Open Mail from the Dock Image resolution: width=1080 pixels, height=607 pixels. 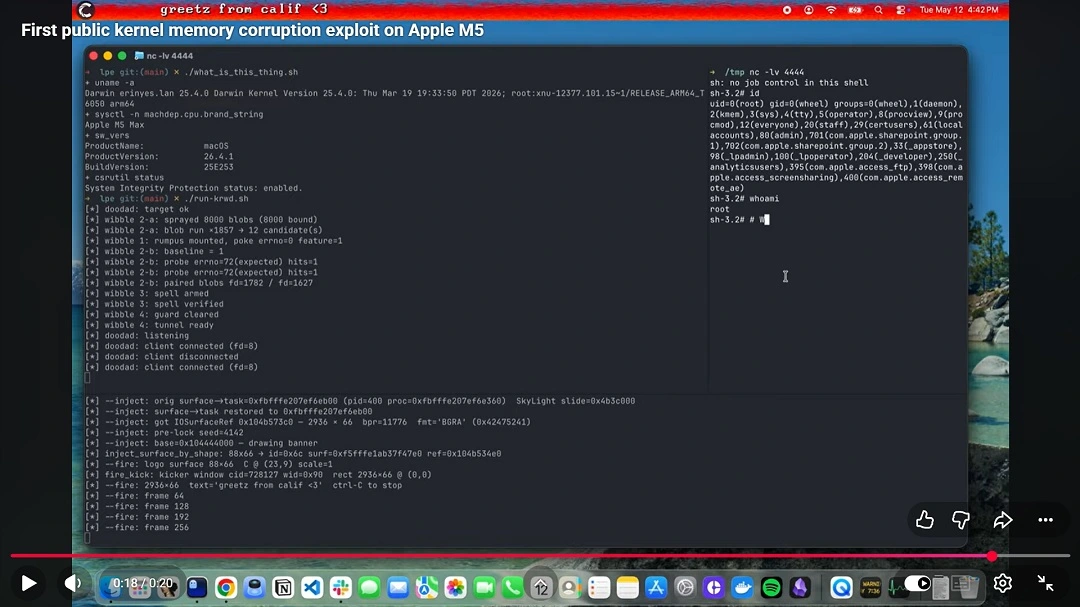click(x=398, y=587)
